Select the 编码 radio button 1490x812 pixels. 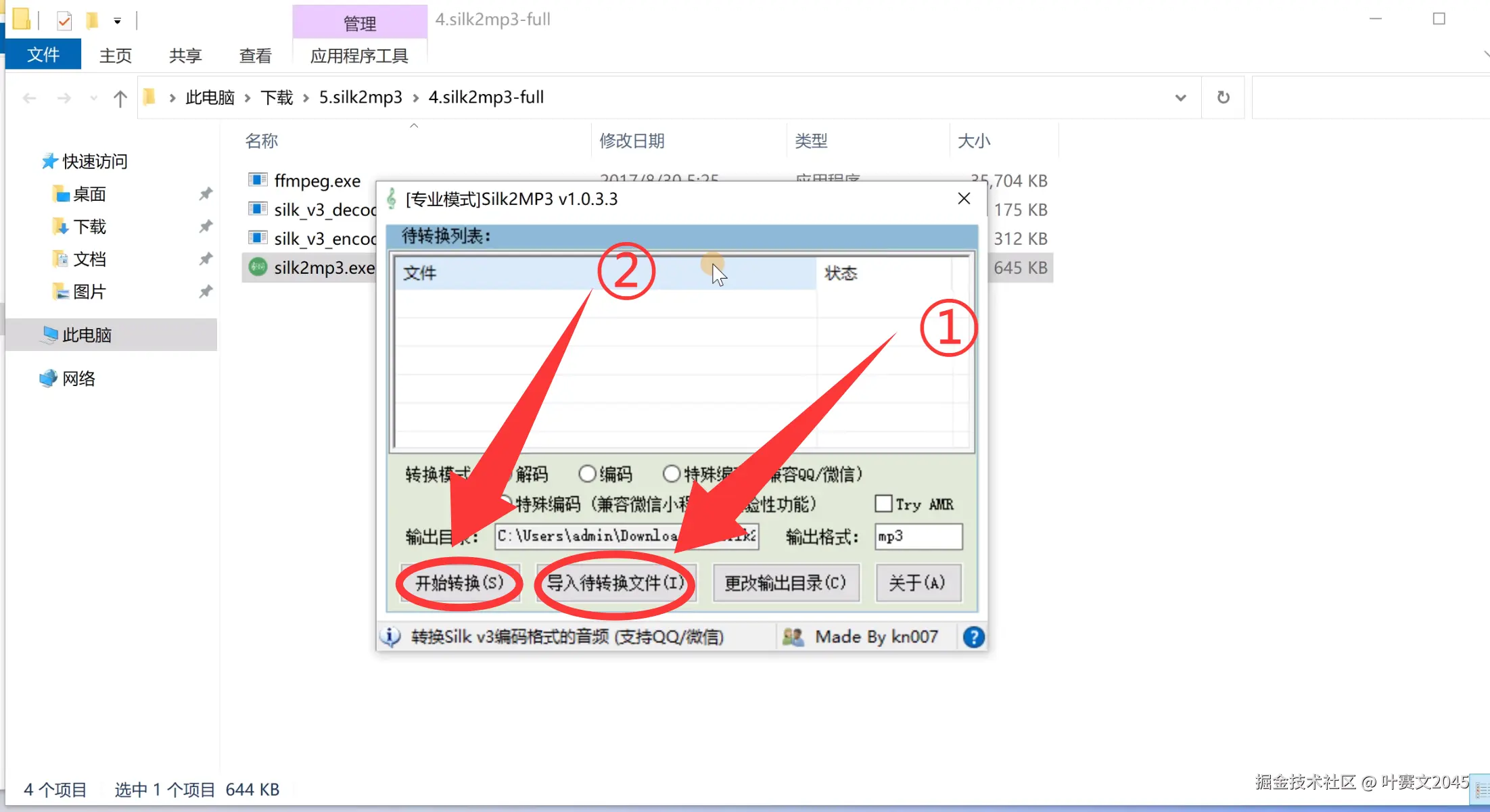point(587,474)
